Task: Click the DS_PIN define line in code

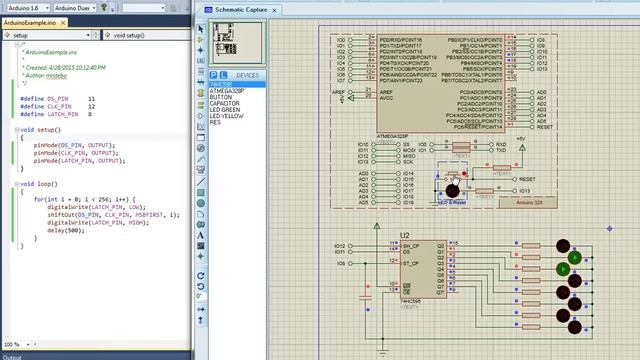Action: [58, 99]
